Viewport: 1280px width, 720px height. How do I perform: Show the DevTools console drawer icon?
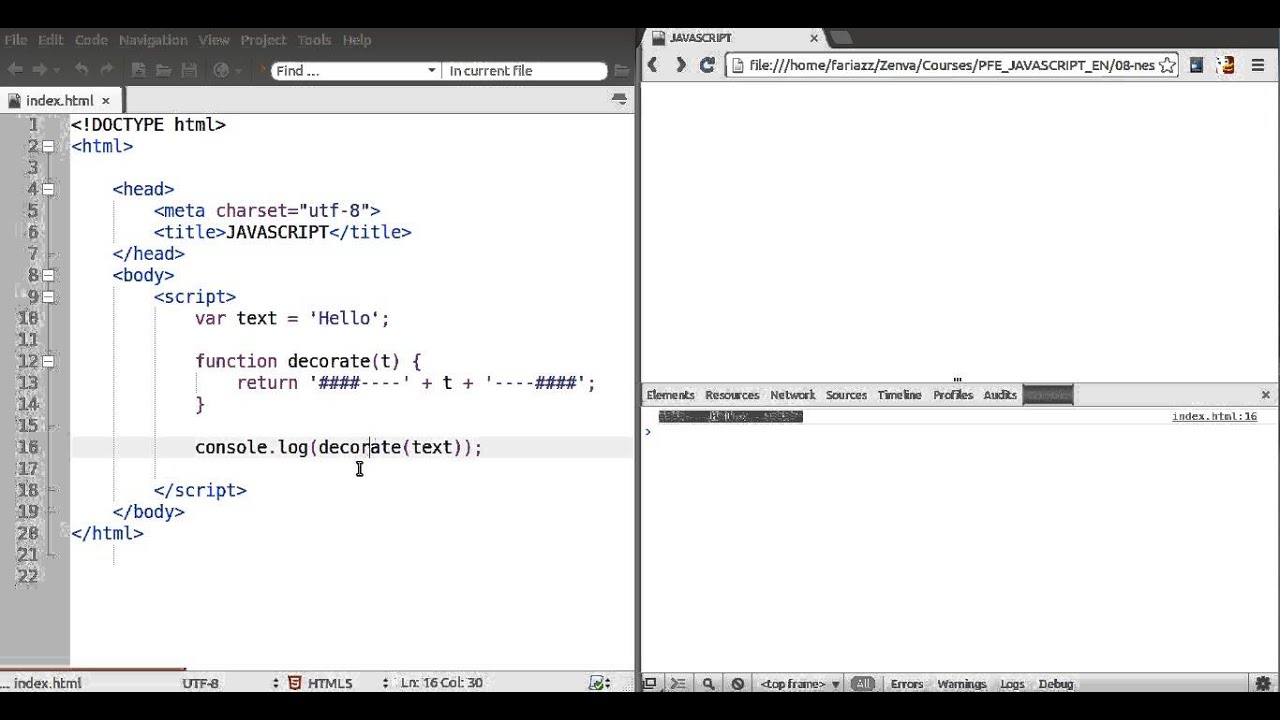point(678,684)
